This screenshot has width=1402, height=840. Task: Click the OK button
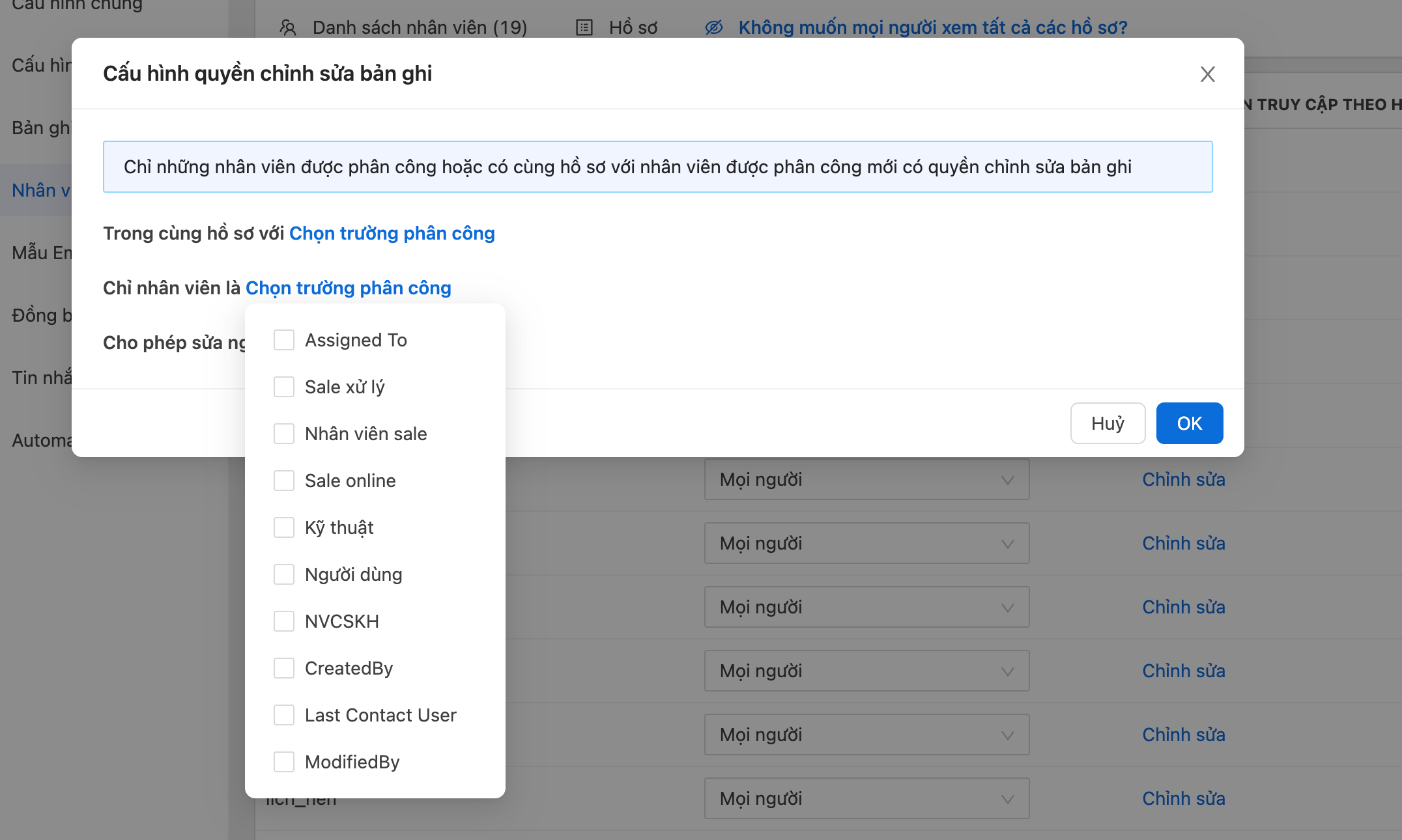(x=1189, y=423)
